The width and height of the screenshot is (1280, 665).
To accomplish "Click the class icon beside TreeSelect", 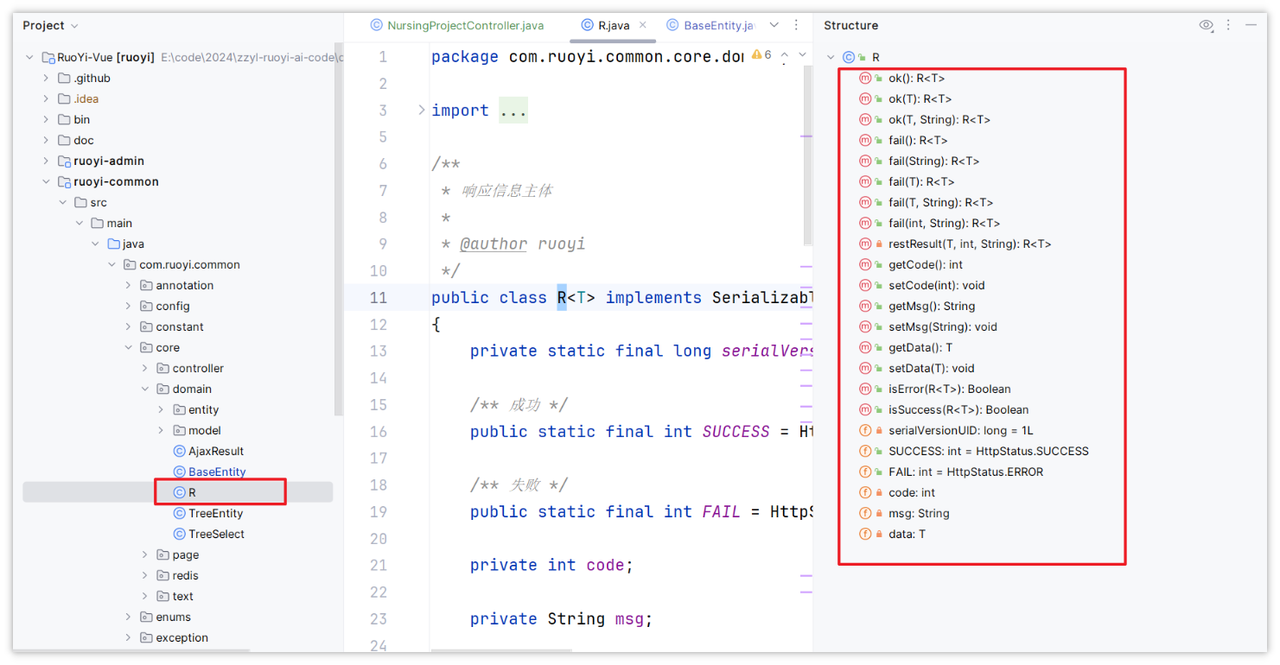I will click(x=179, y=534).
